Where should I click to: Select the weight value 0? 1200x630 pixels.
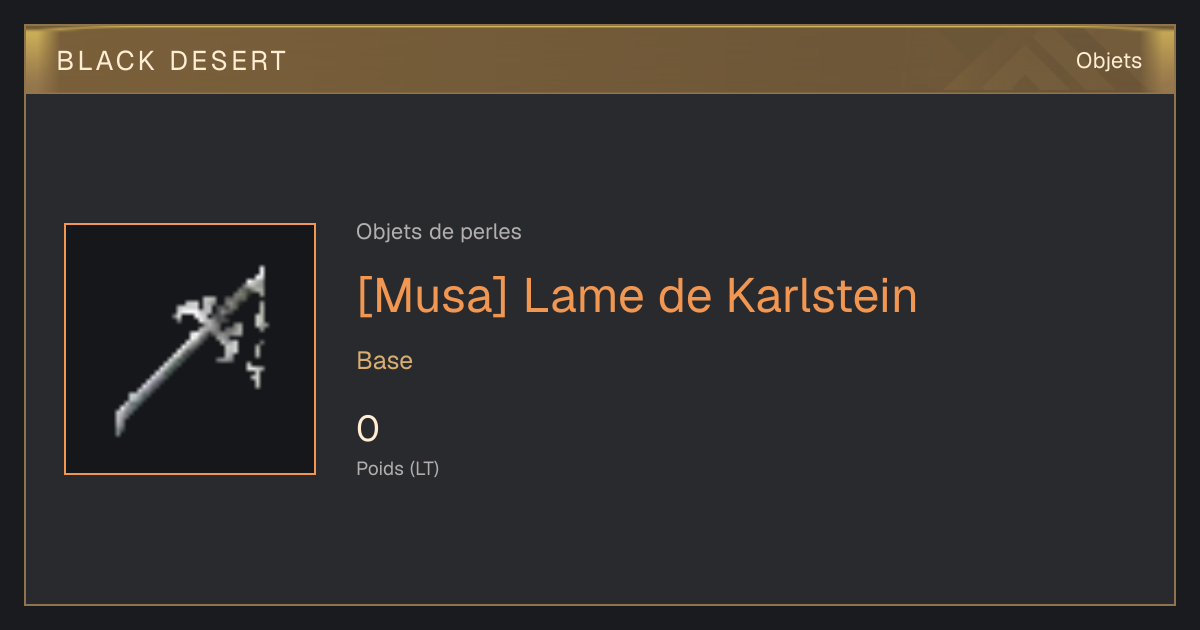click(368, 429)
